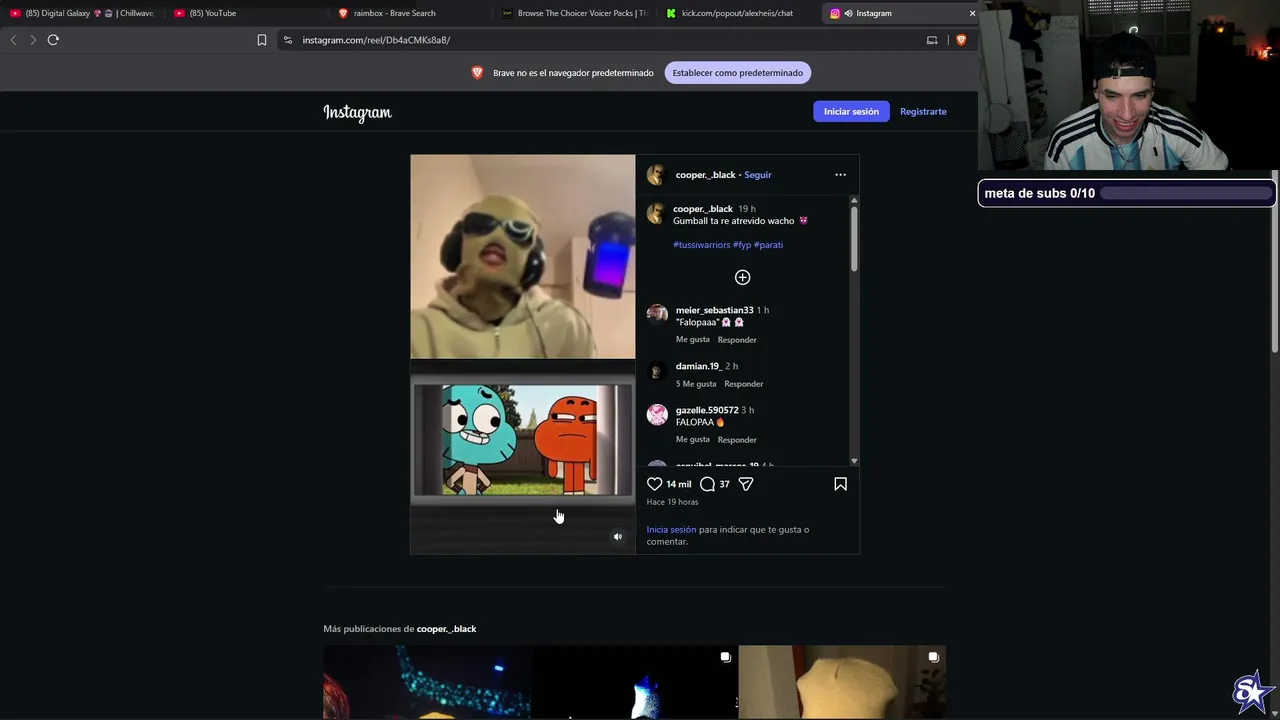Open the #tussiwarriors hashtag
This screenshot has width=1280, height=720.
point(702,245)
